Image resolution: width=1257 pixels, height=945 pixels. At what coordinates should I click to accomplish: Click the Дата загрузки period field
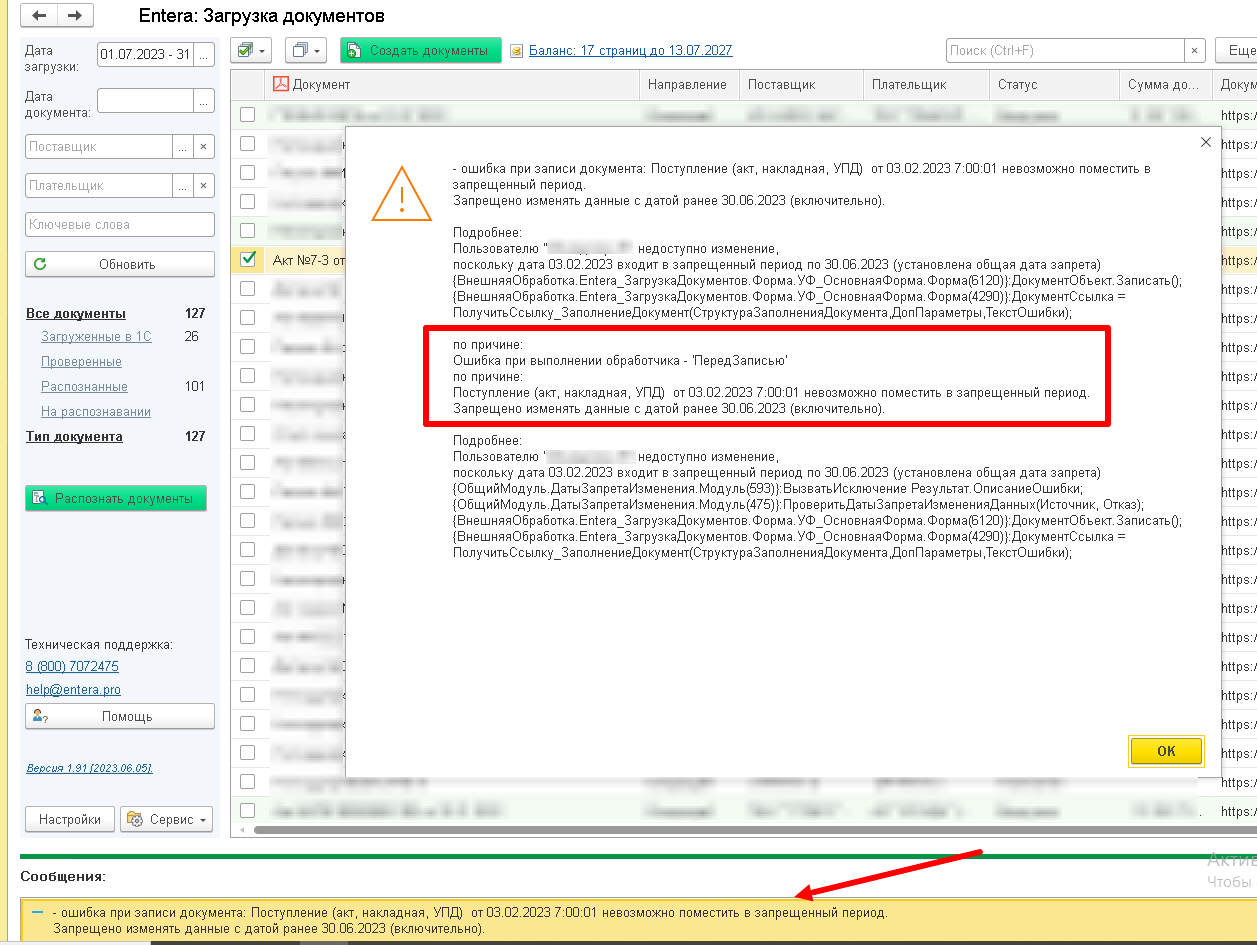pos(145,54)
